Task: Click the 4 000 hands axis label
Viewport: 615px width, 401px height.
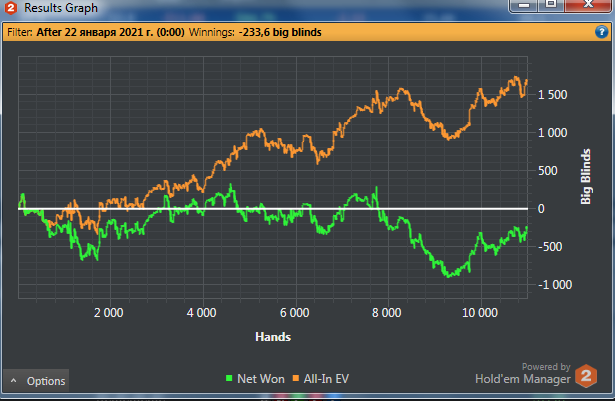Action: (201, 313)
